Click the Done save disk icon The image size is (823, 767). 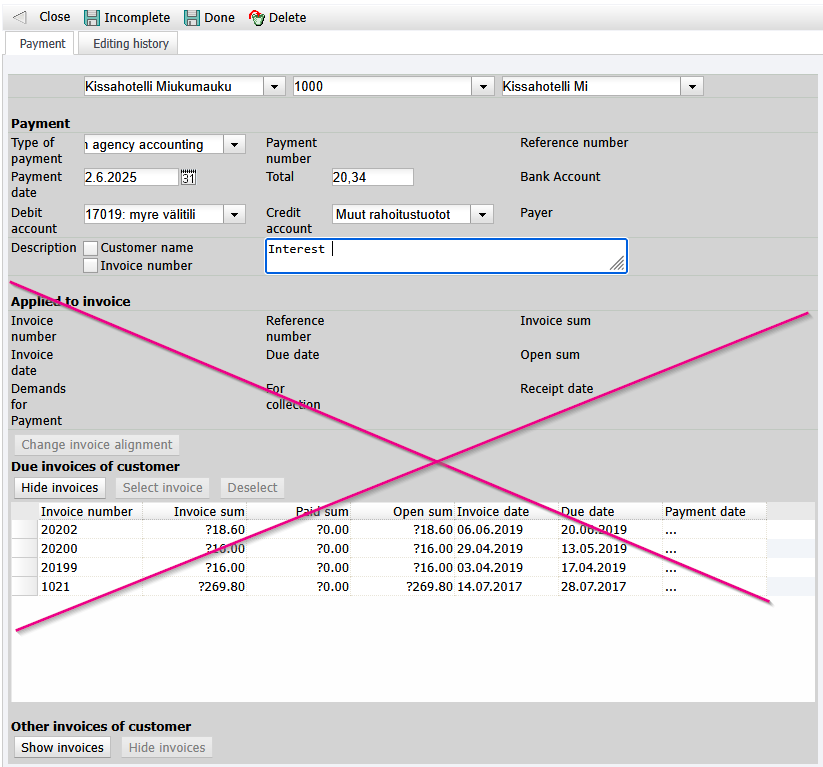click(x=192, y=18)
